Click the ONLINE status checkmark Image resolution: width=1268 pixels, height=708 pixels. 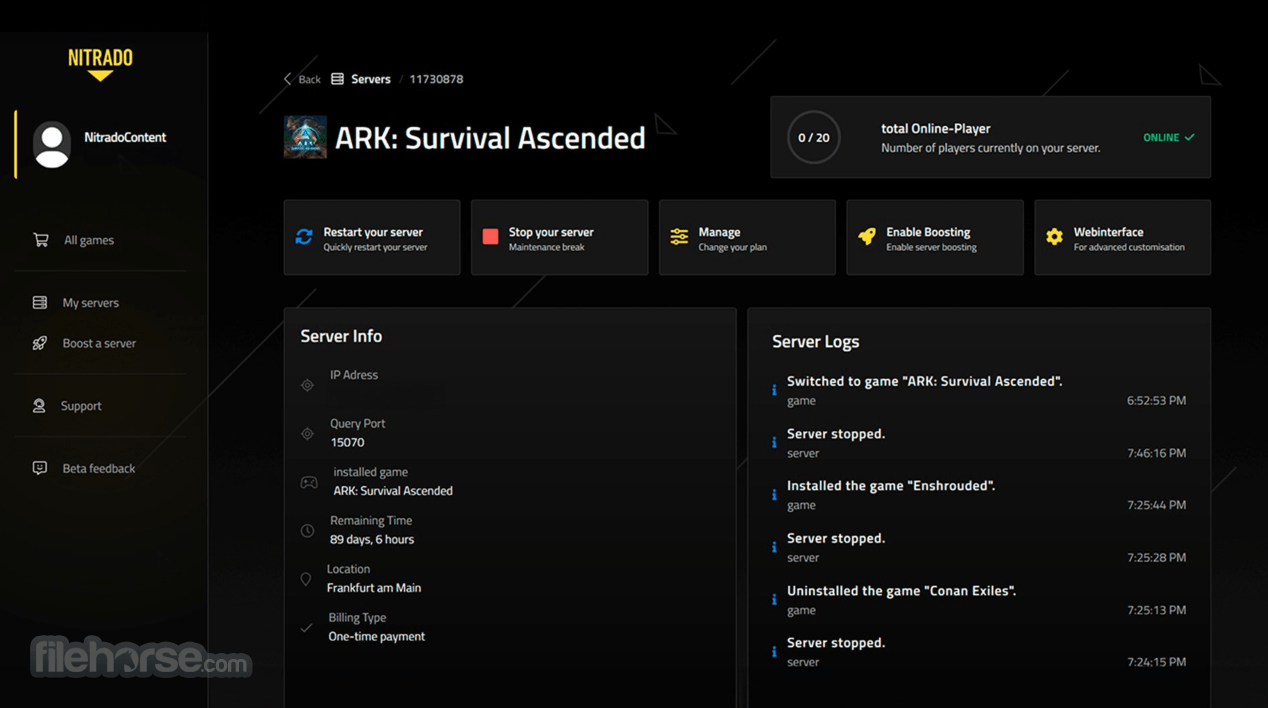[x=1190, y=137]
